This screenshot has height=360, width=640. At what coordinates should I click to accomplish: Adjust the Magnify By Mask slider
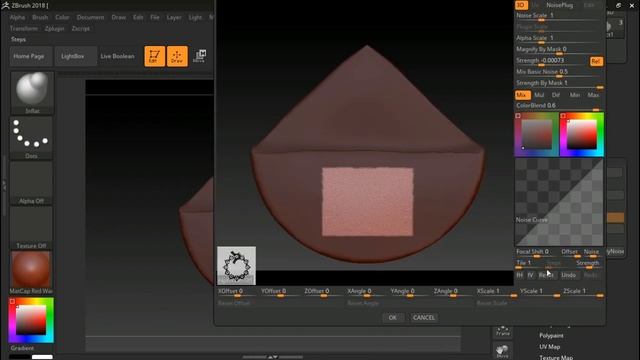point(558,50)
